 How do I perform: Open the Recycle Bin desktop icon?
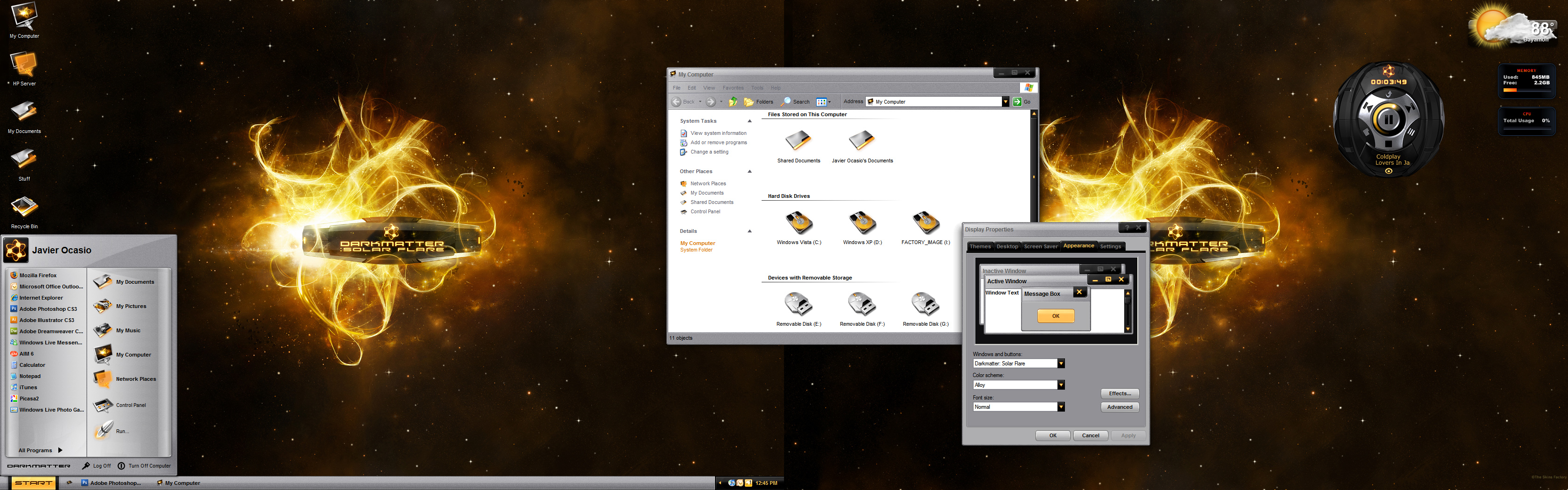click(24, 210)
